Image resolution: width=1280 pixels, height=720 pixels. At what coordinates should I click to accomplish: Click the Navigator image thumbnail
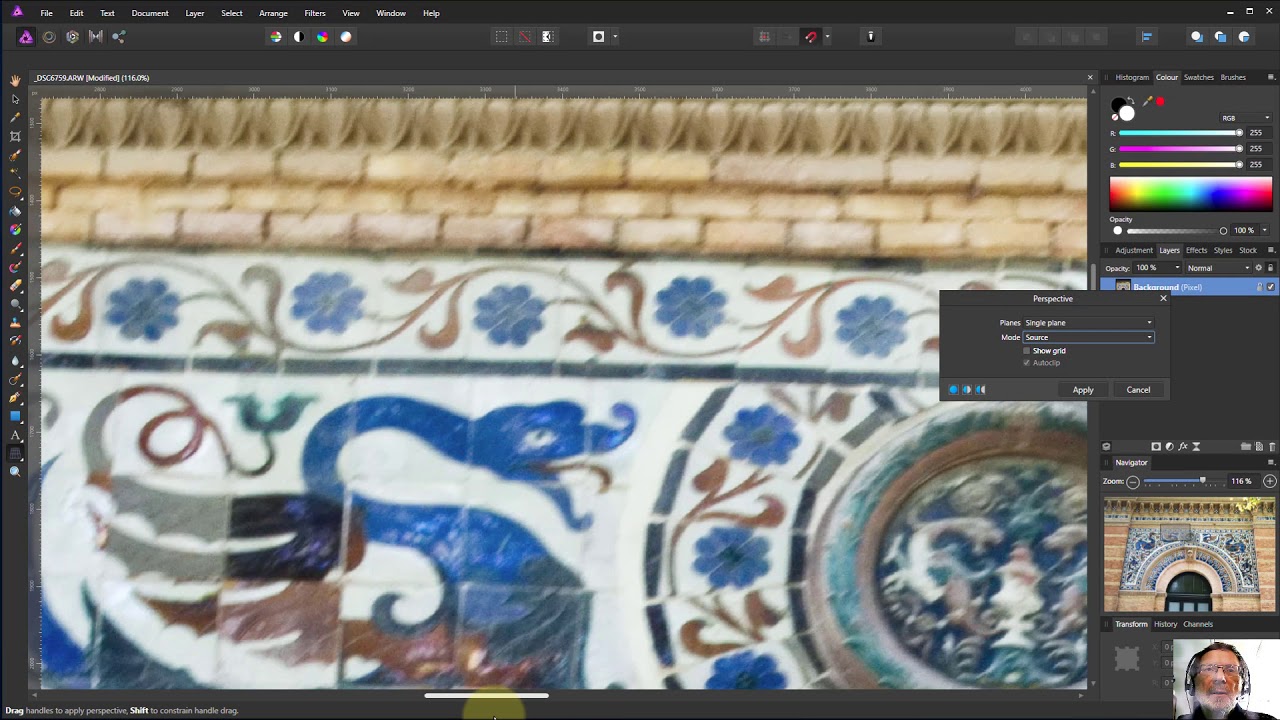(x=1189, y=555)
